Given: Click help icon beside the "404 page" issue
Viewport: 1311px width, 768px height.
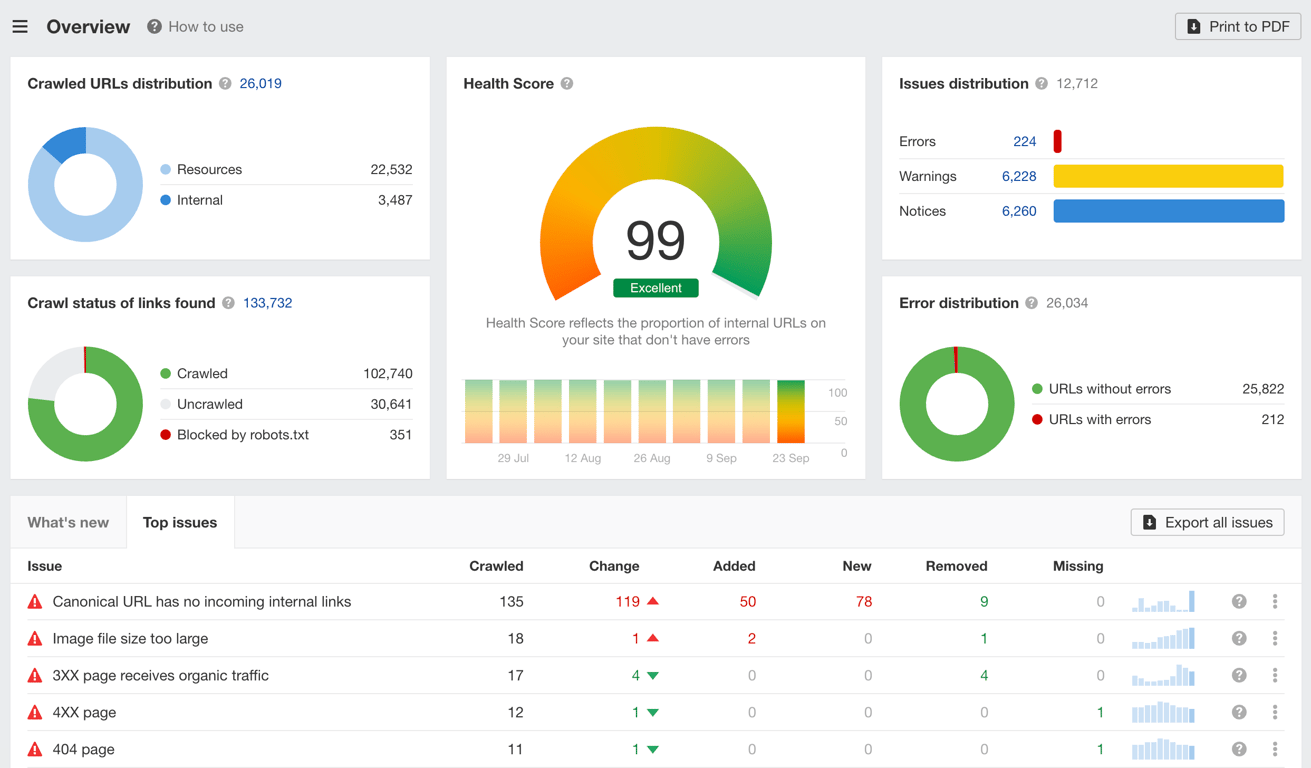Looking at the screenshot, I should coord(1239,749).
